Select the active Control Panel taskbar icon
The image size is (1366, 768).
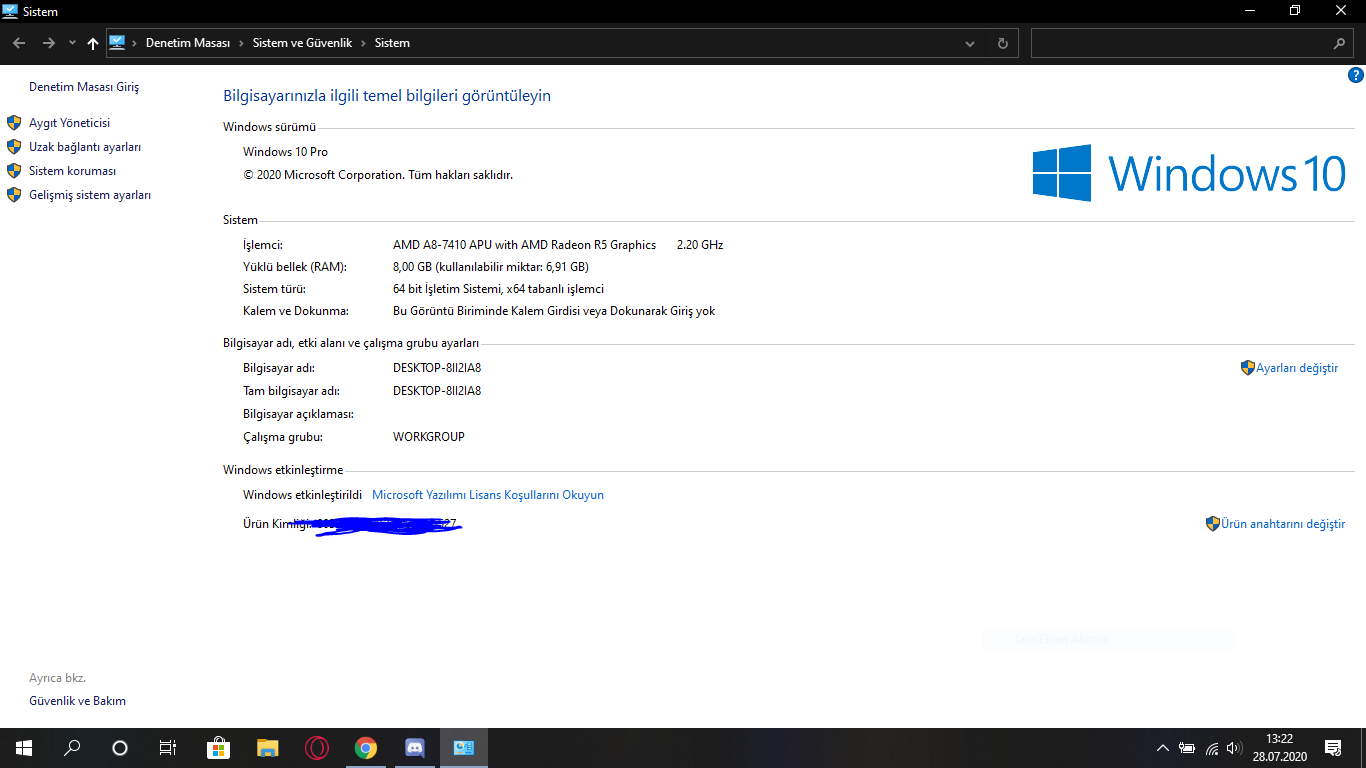tap(464, 747)
